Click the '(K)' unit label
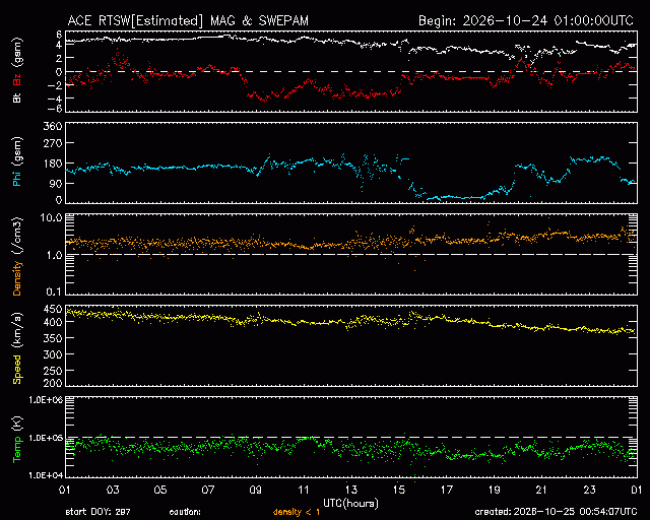The width and height of the screenshot is (650, 520). point(17,424)
